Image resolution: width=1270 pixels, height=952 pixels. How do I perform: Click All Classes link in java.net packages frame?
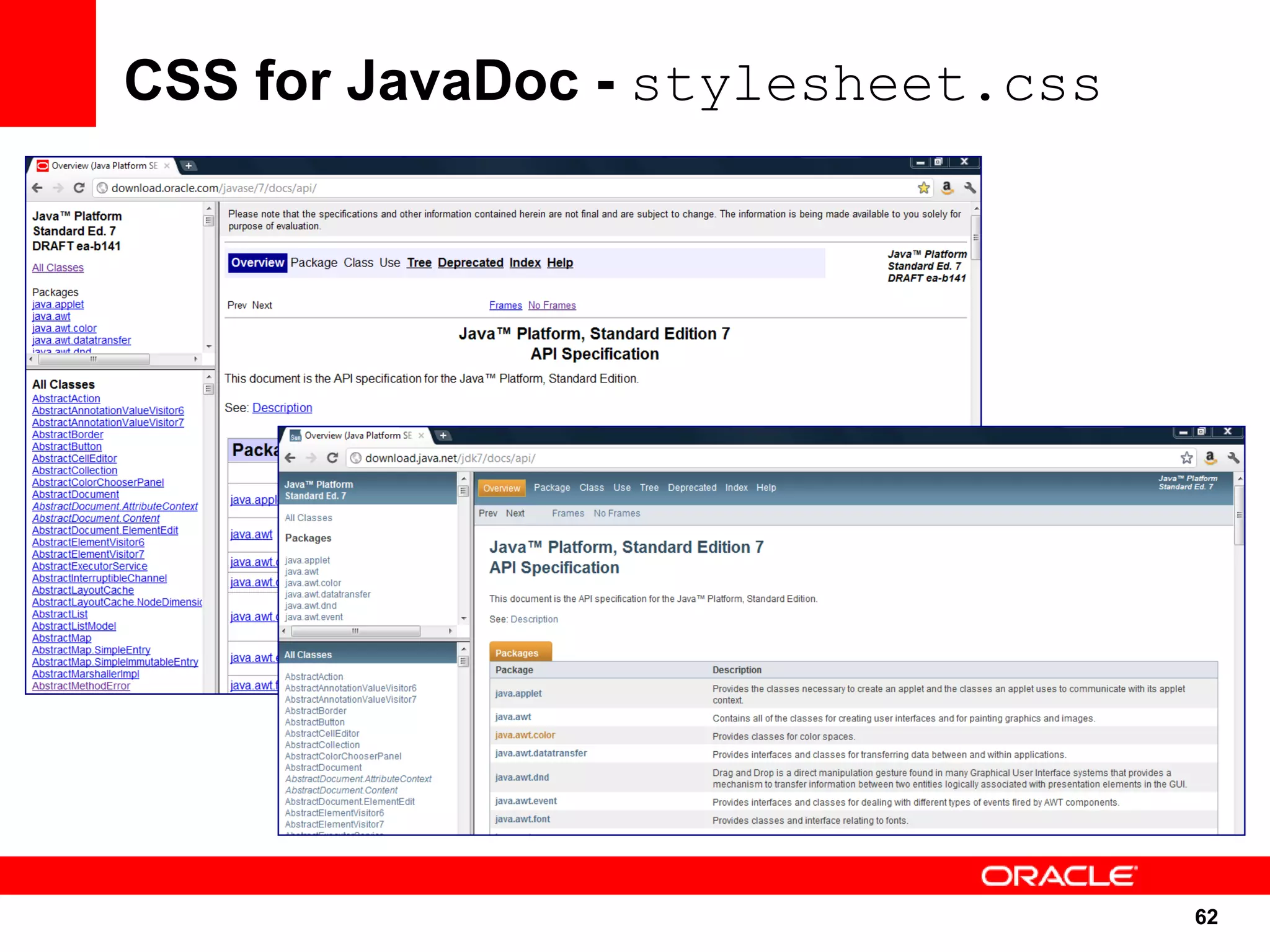(x=309, y=518)
